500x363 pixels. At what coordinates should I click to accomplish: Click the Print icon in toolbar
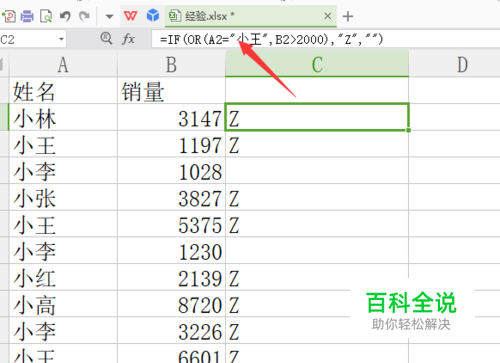(27, 16)
